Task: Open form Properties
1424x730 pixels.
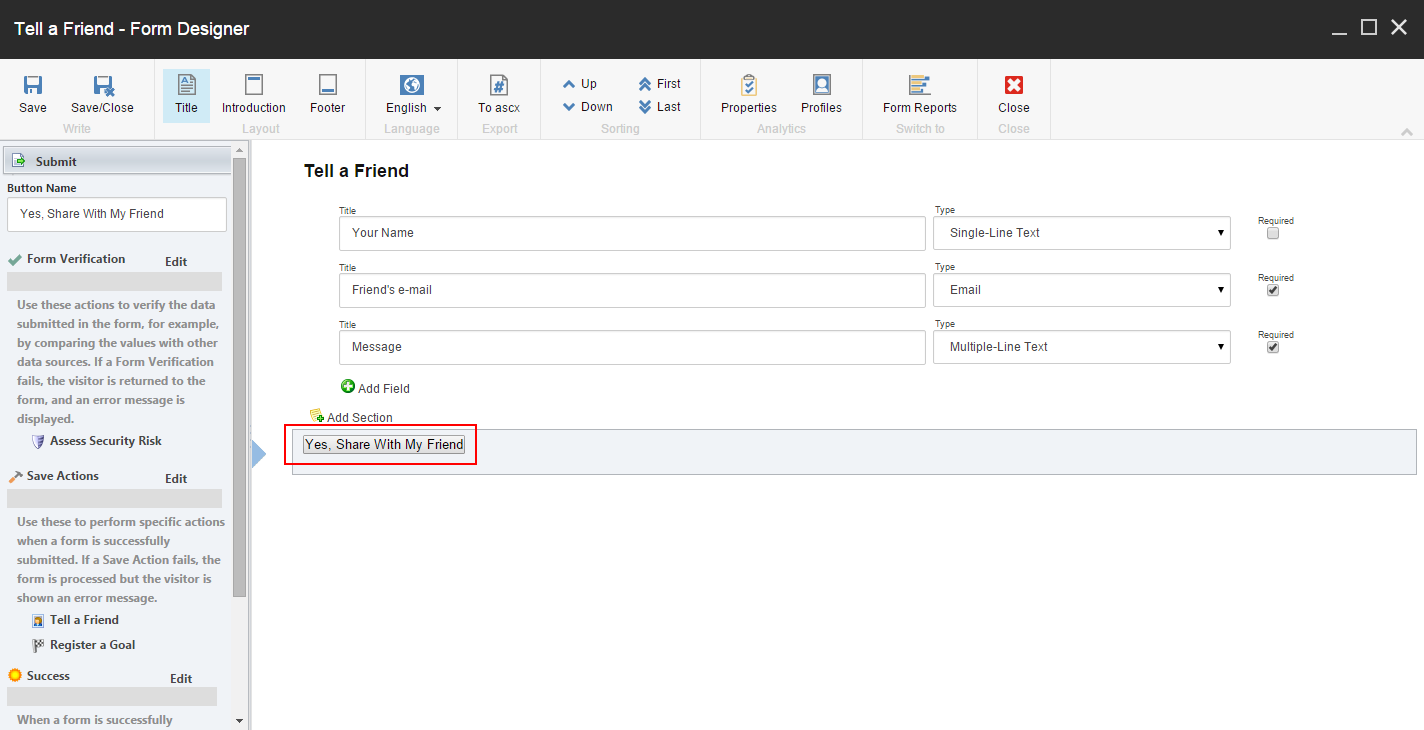Action: tap(748, 95)
